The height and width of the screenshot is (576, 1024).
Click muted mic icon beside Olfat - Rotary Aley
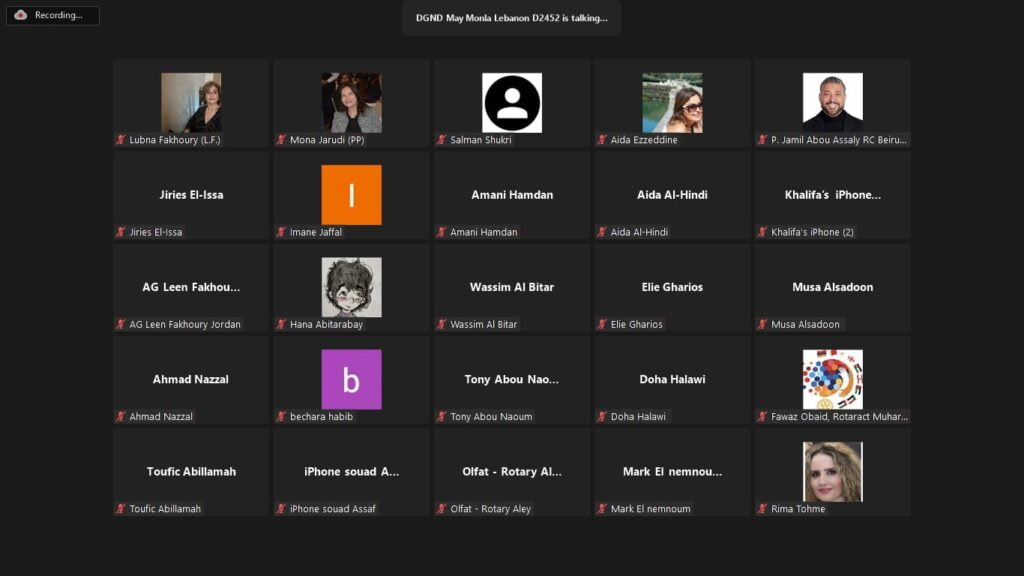click(441, 509)
